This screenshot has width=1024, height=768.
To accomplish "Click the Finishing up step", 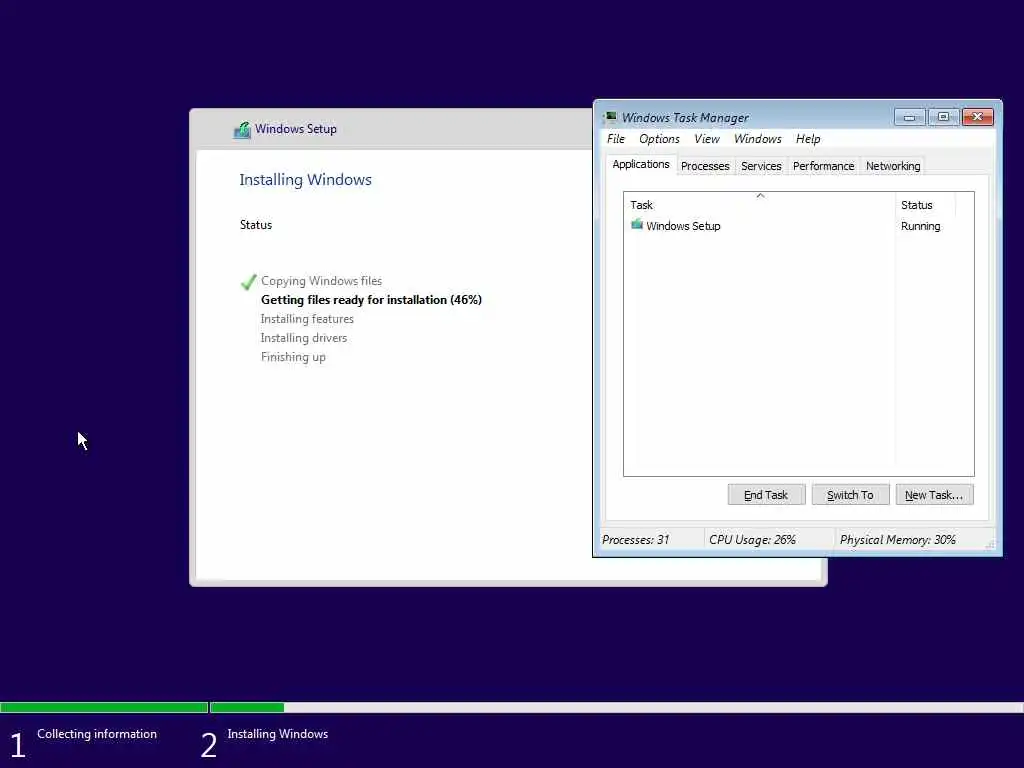I will (x=293, y=357).
